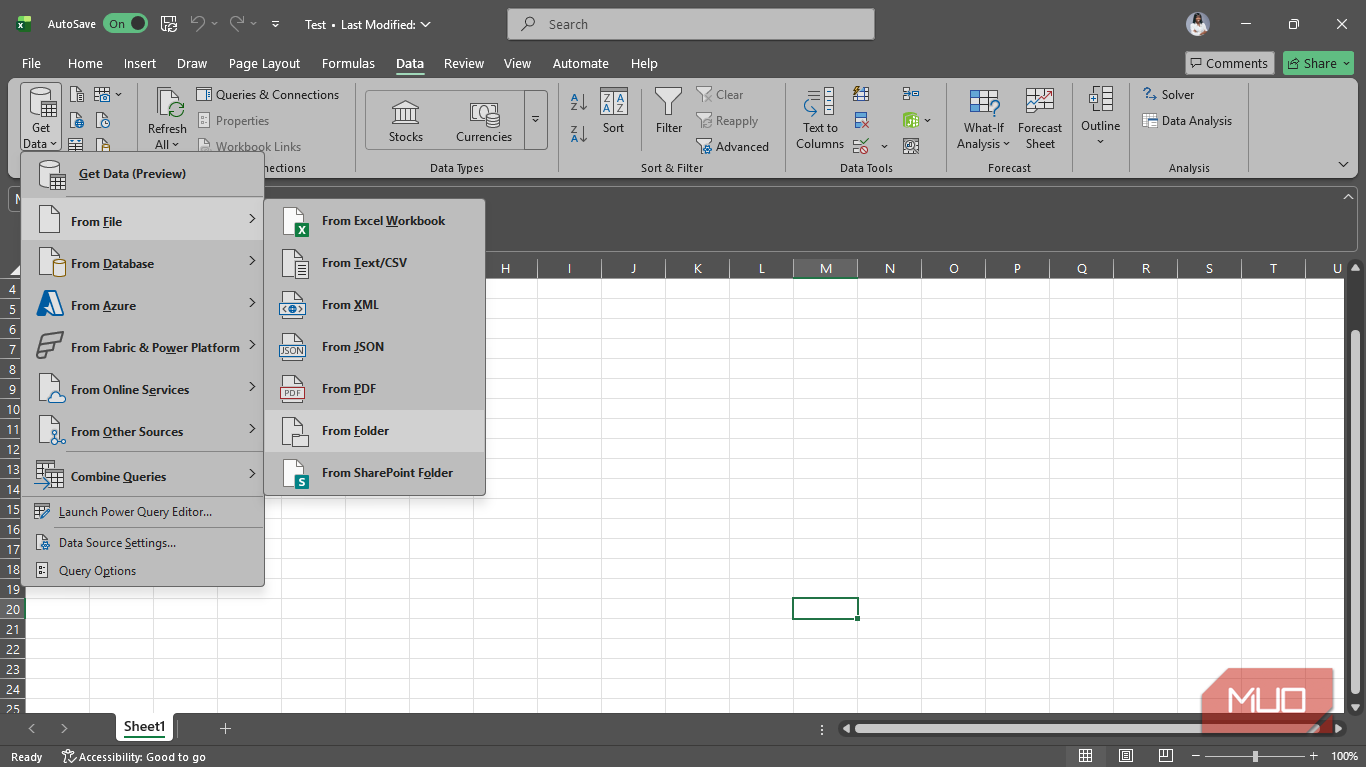Switch to the Insert tab
1366x768 pixels.
(140, 63)
